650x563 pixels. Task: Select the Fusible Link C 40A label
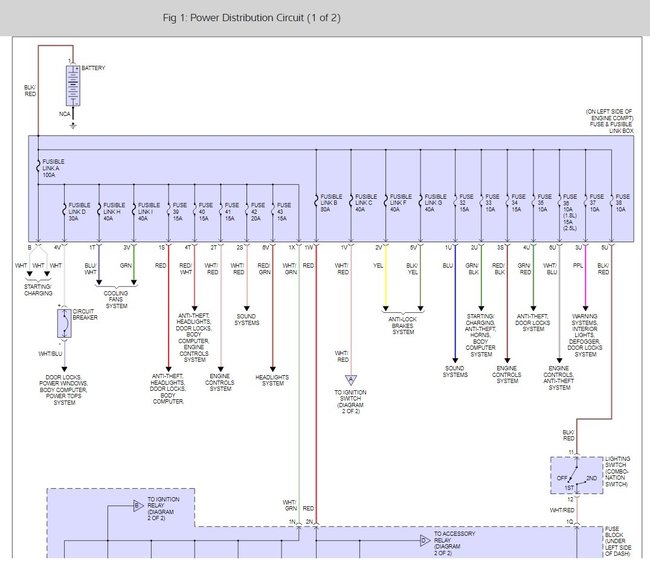click(x=366, y=203)
